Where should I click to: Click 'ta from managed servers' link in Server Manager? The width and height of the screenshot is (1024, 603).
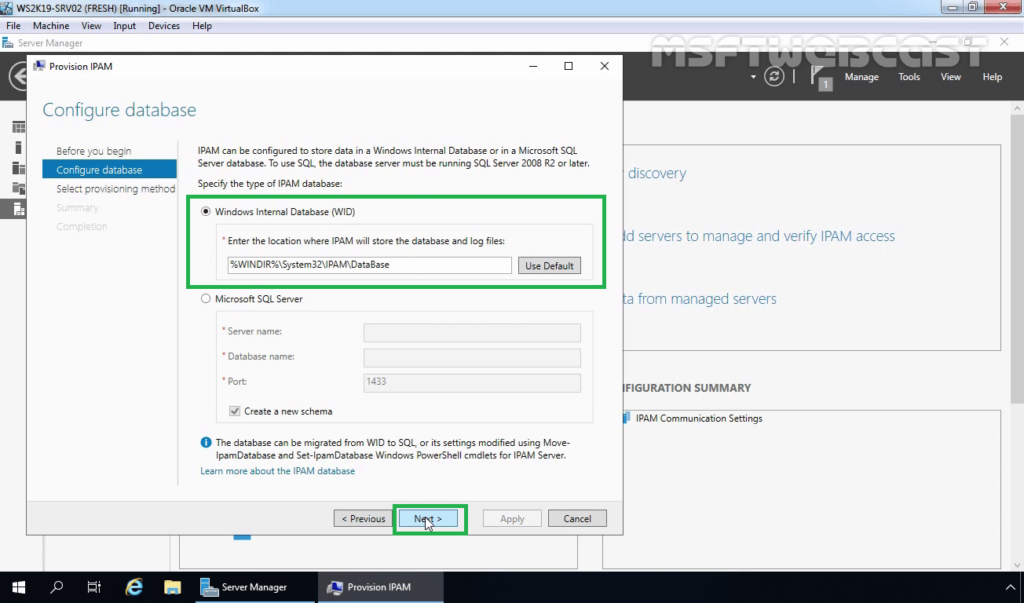click(x=699, y=299)
